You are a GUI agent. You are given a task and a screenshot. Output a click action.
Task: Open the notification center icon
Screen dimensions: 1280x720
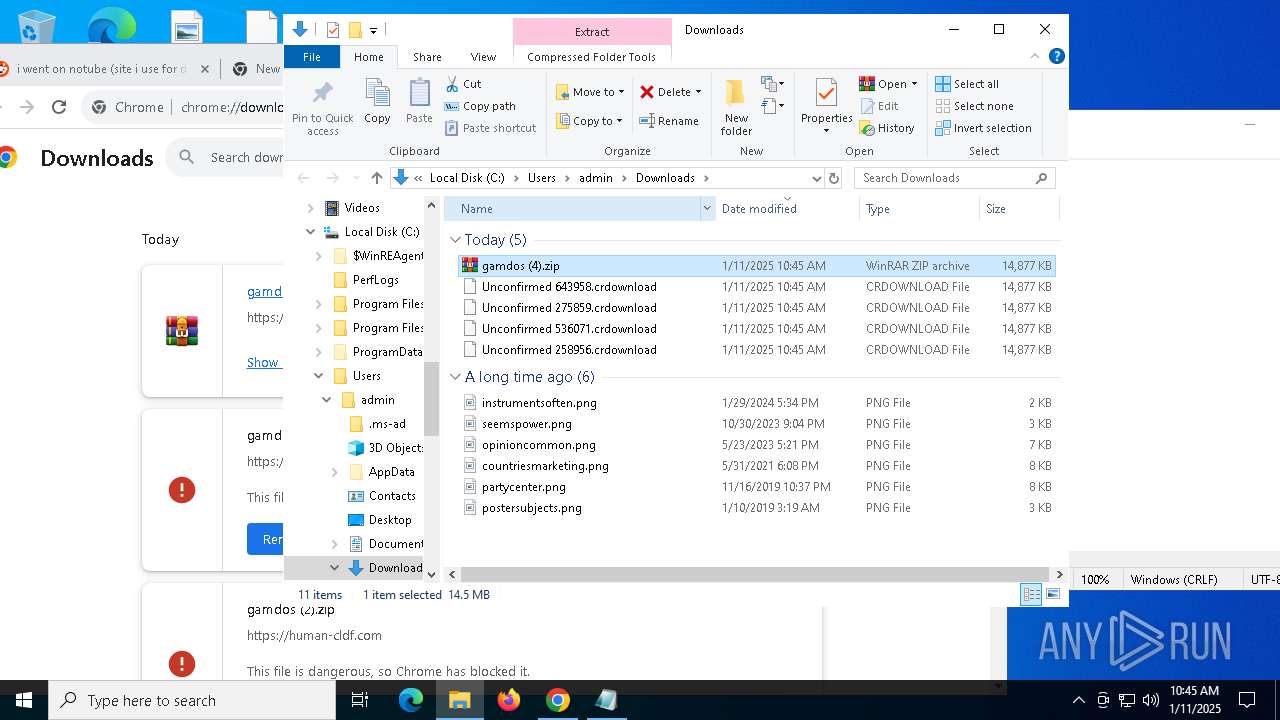point(1247,700)
